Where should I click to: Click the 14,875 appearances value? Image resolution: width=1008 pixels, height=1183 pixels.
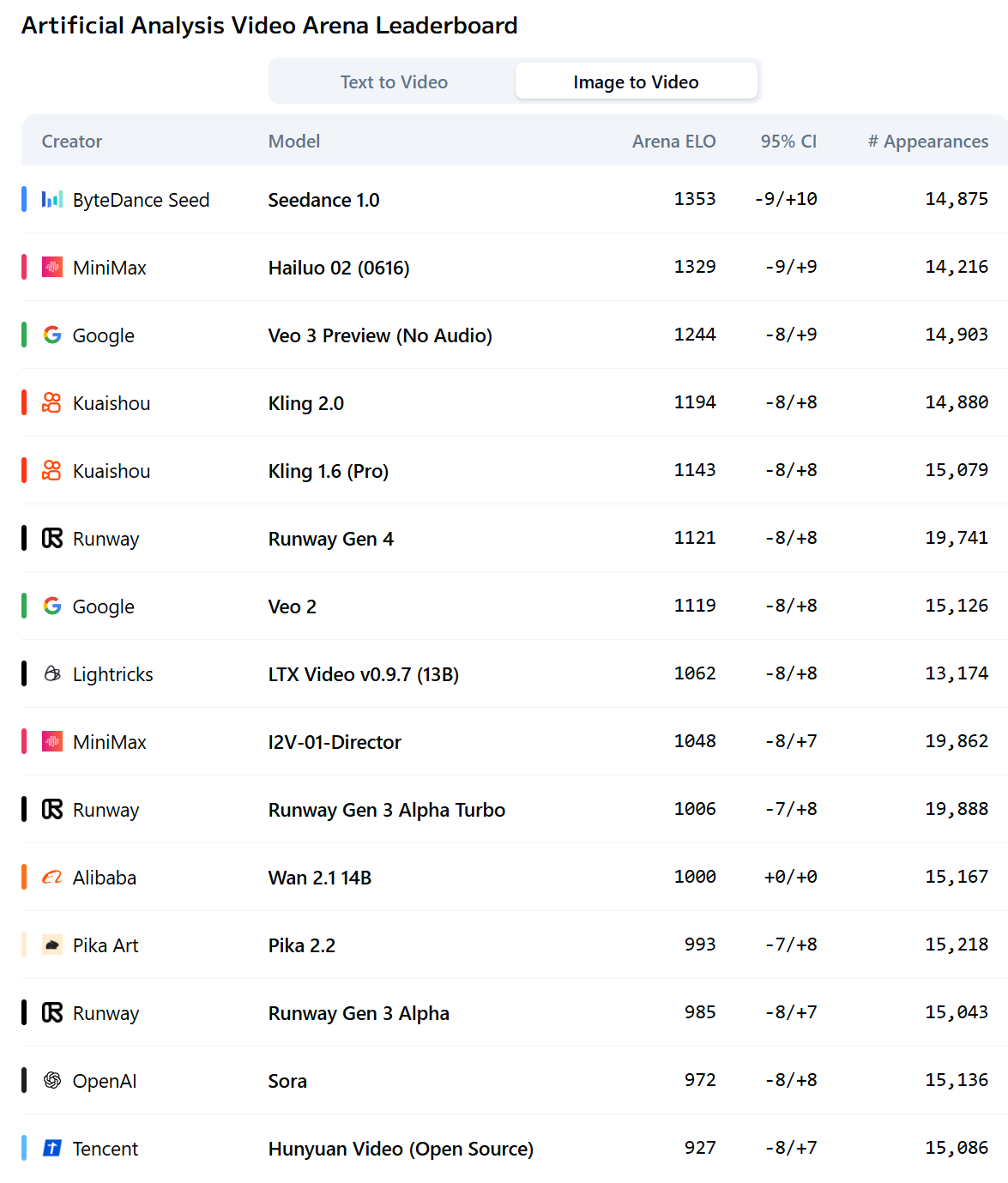pyautogui.click(x=957, y=199)
